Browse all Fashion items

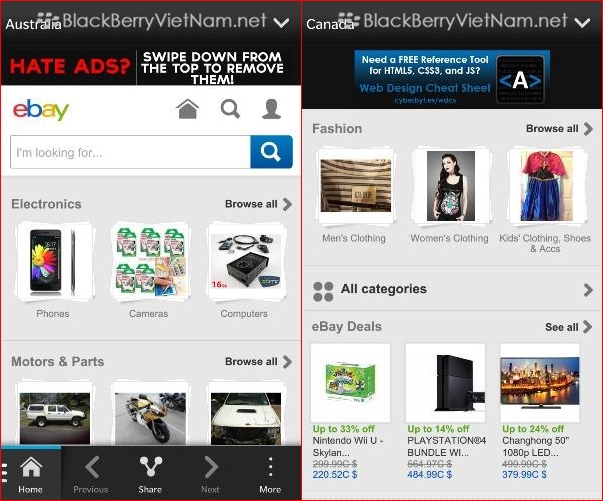(559, 129)
